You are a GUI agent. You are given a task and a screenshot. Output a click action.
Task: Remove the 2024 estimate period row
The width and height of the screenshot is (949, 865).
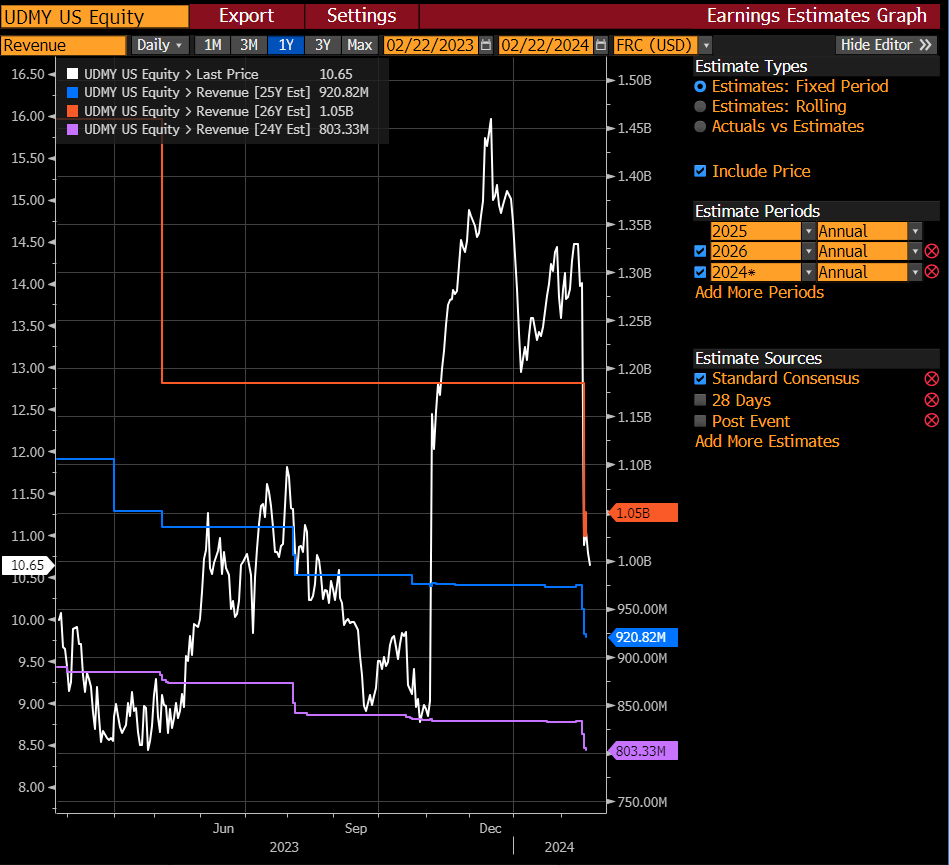tap(931, 272)
